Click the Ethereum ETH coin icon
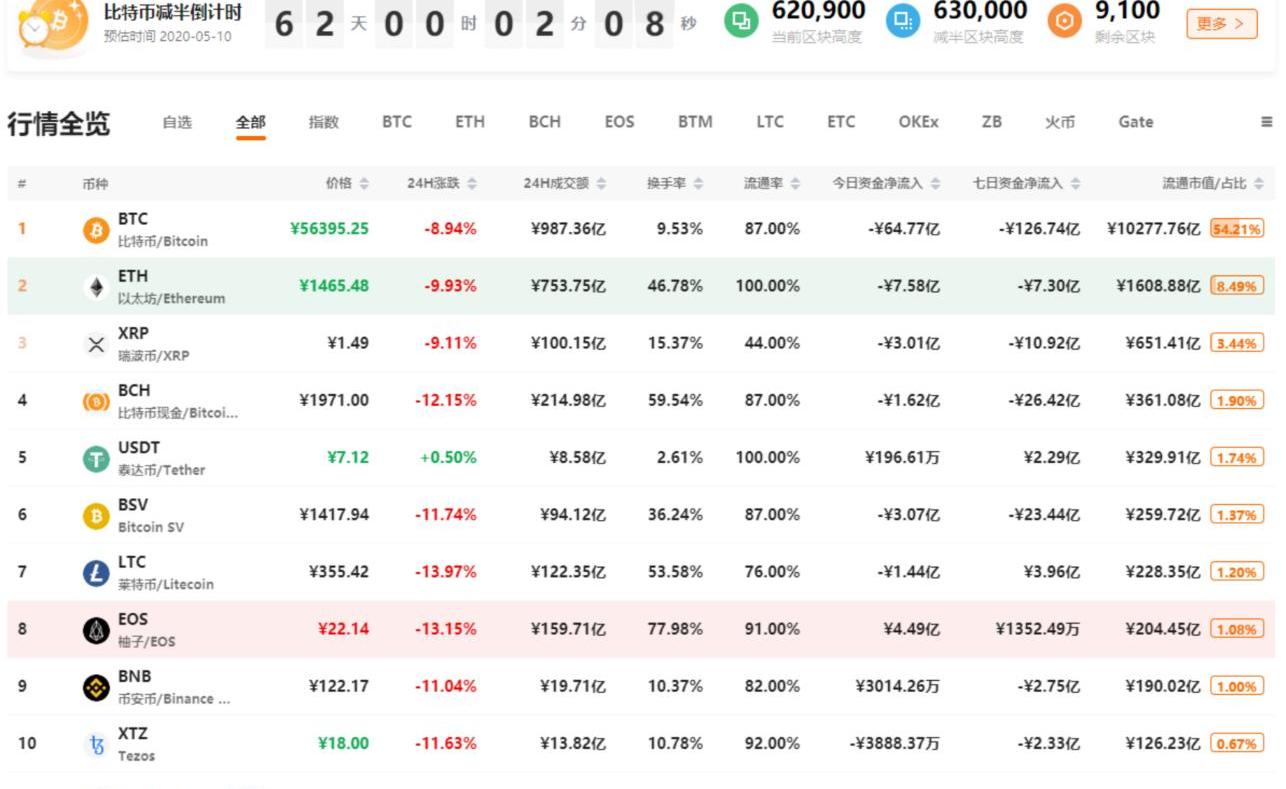This screenshot has width=1286, height=789. coord(96,287)
